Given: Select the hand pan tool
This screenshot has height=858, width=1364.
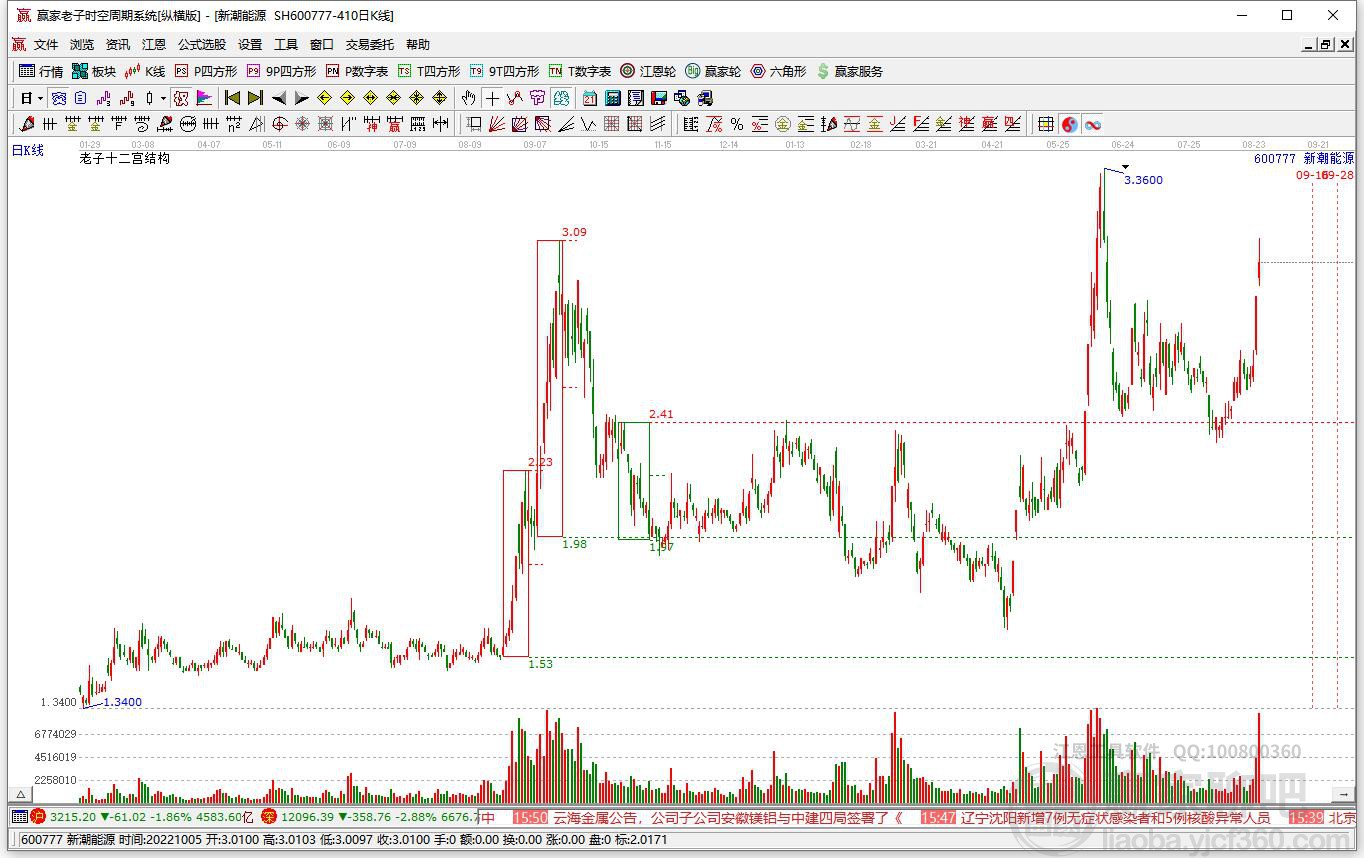Looking at the screenshot, I should tap(468, 98).
